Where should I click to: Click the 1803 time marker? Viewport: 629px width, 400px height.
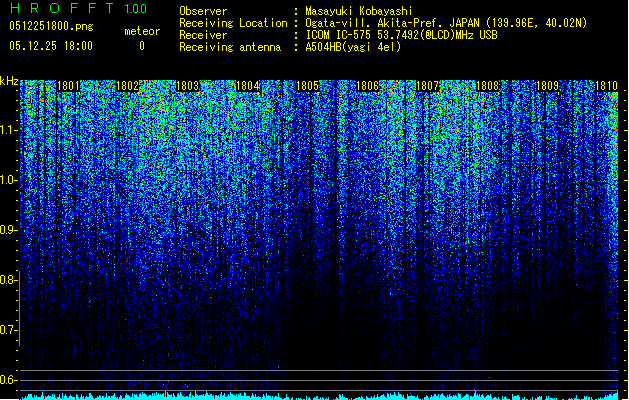pos(188,86)
